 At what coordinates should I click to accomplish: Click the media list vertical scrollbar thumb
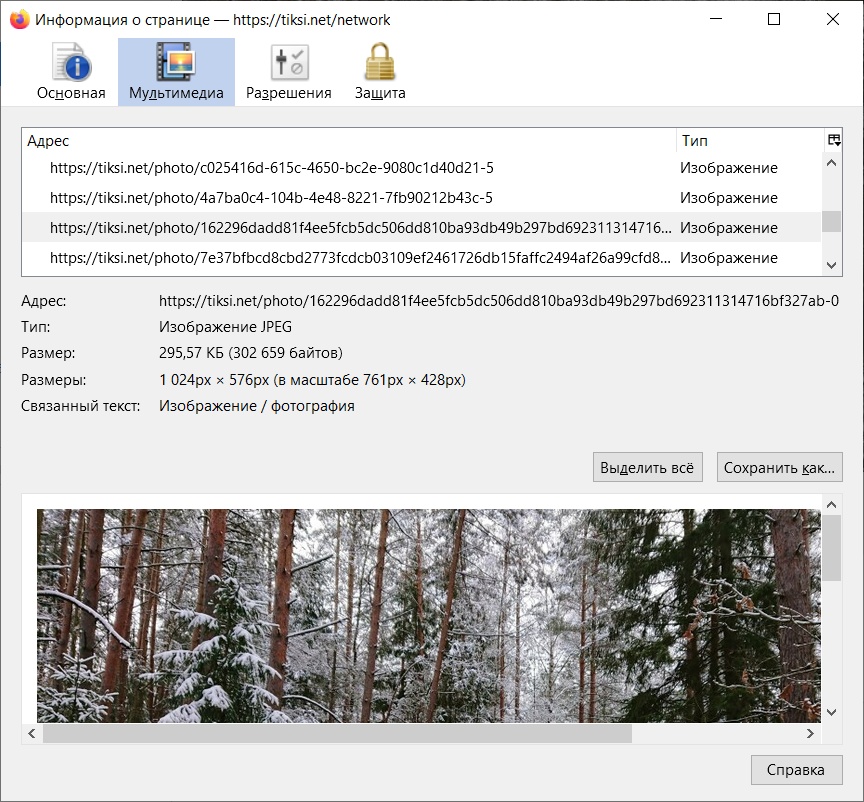[x=832, y=221]
